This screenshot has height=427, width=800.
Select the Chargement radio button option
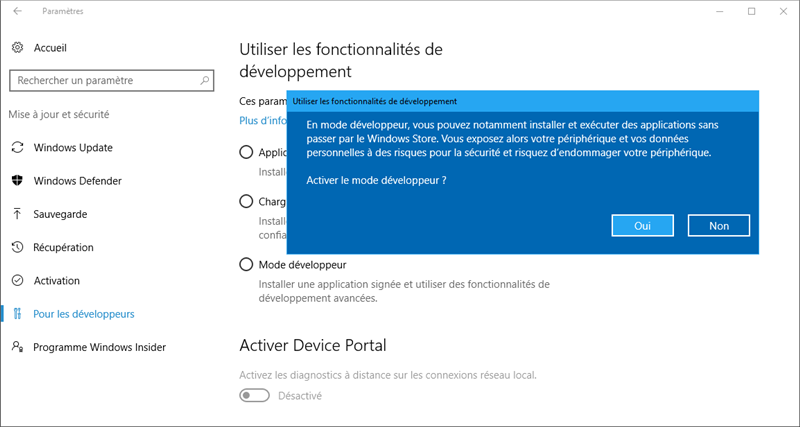click(246, 202)
